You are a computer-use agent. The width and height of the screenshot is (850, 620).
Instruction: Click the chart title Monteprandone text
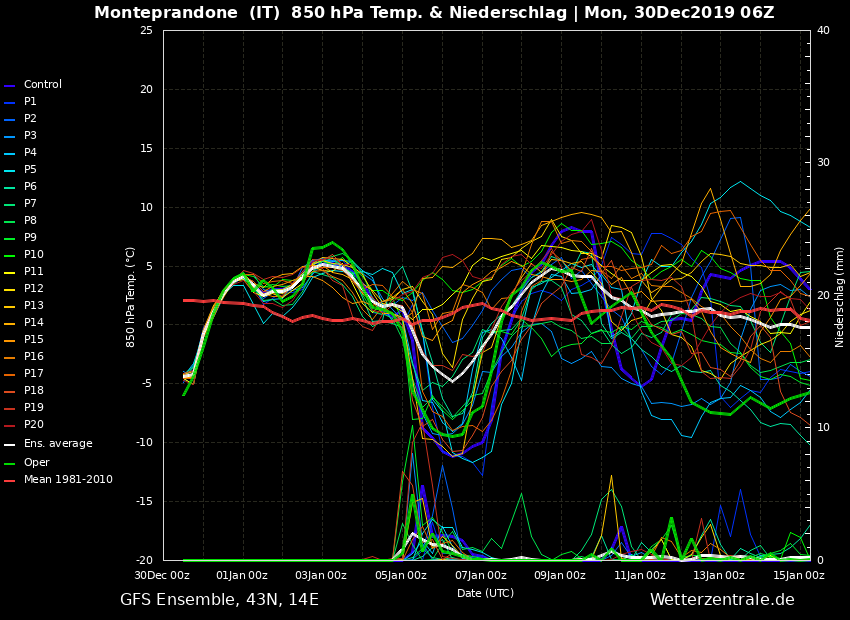167,13
